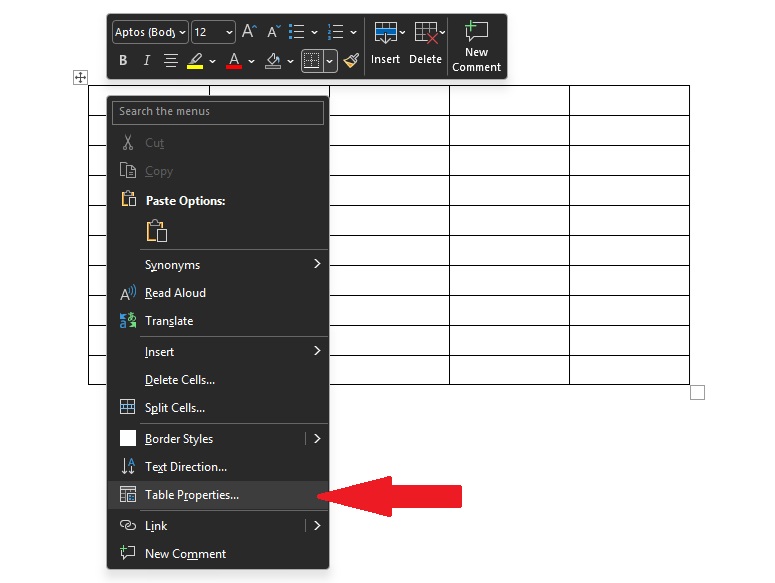Expand the numbering style arrow
The height and width of the screenshot is (583, 775).
pos(353,33)
